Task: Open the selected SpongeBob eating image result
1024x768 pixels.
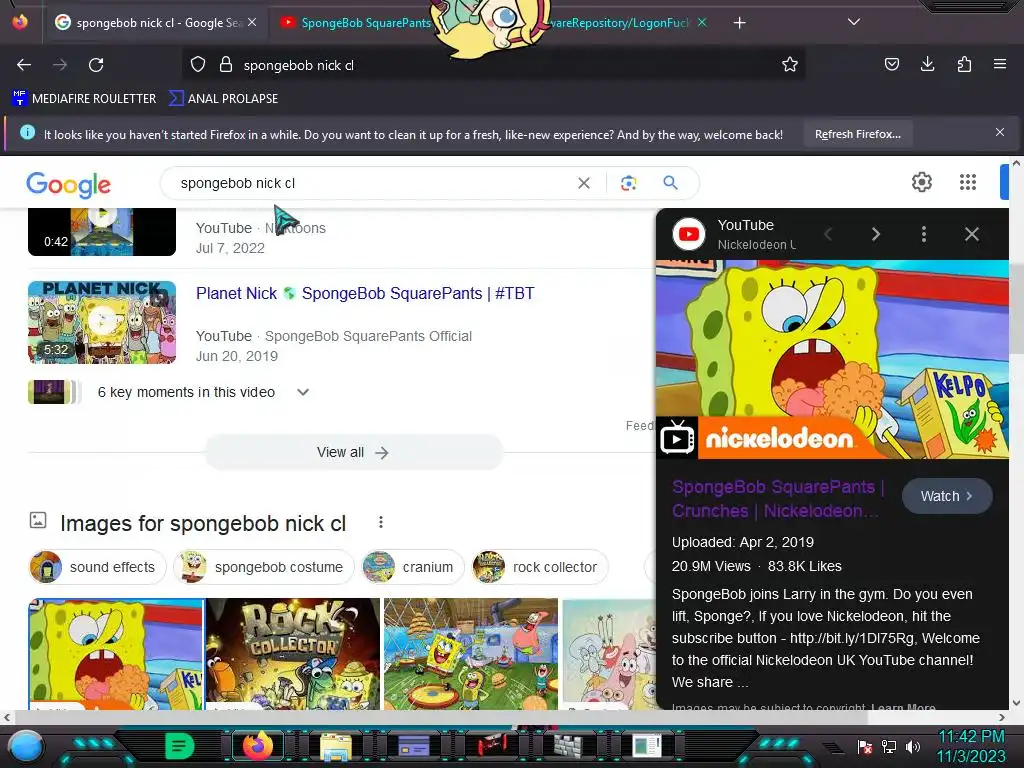Action: coord(116,654)
